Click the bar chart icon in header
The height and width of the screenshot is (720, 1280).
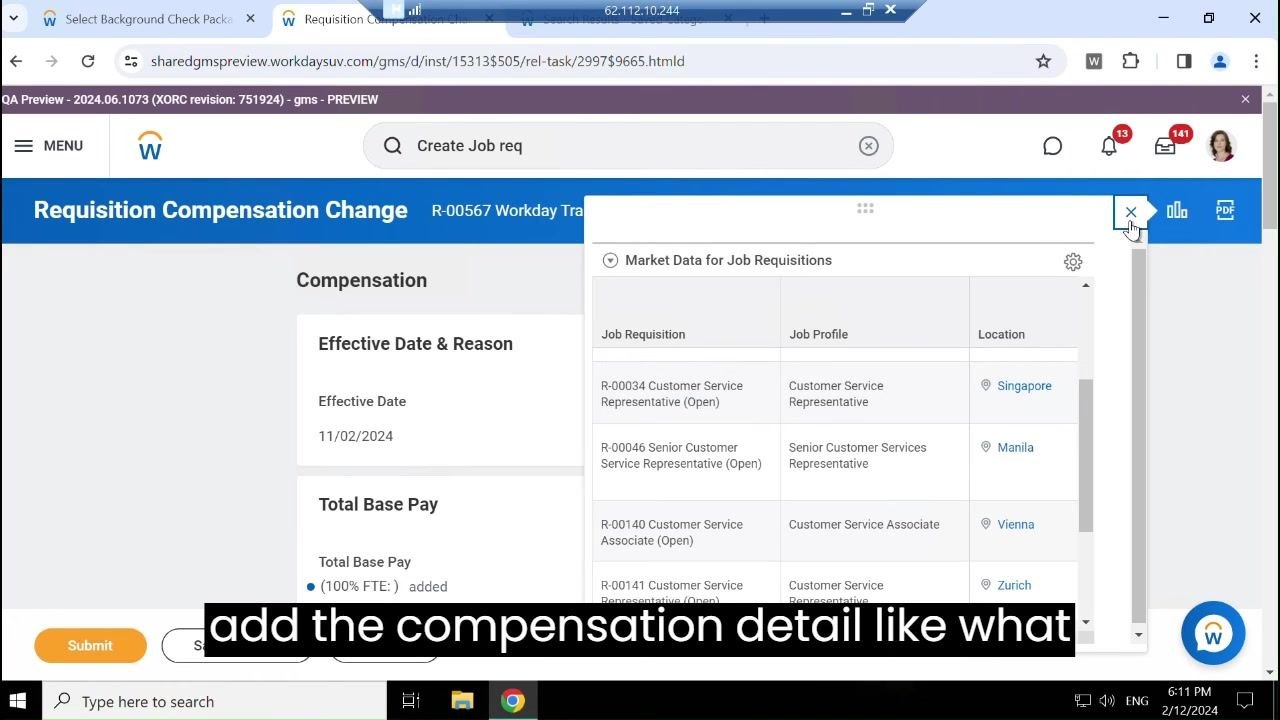click(x=1177, y=210)
